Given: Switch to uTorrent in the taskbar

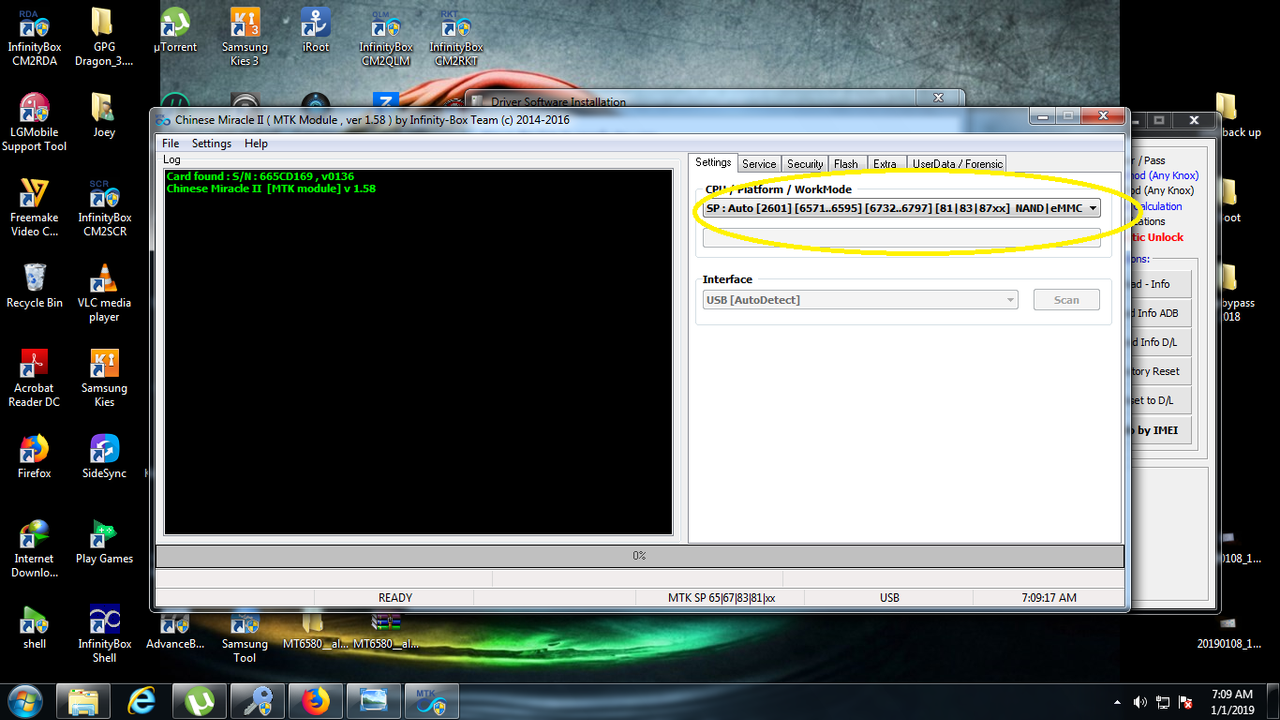Looking at the screenshot, I should point(199,701).
